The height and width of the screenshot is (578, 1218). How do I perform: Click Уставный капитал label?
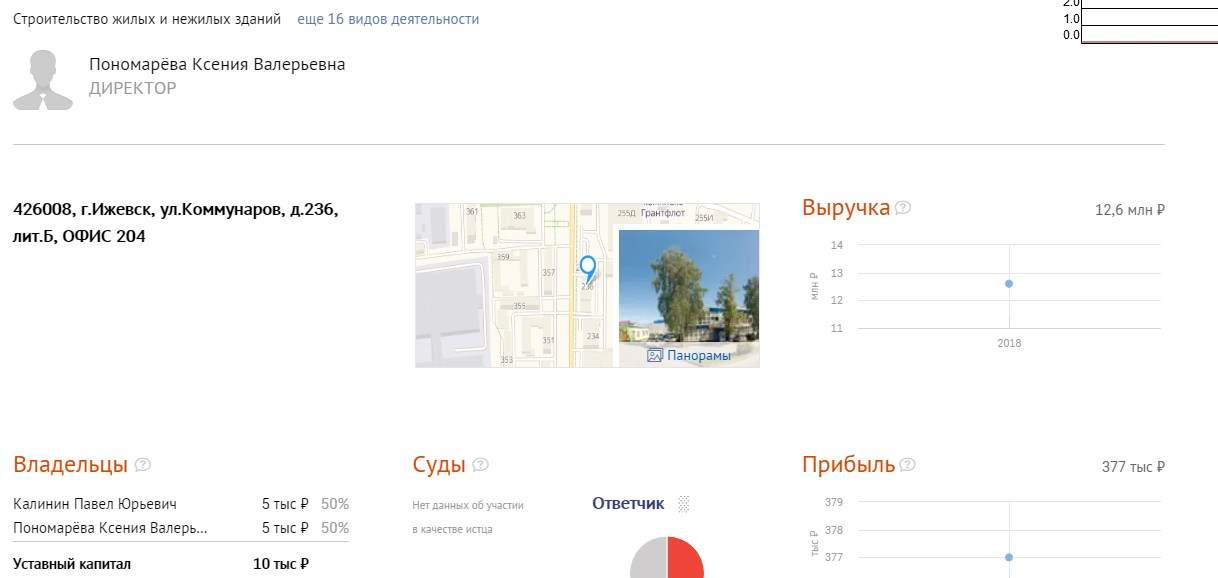pyautogui.click(x=72, y=564)
